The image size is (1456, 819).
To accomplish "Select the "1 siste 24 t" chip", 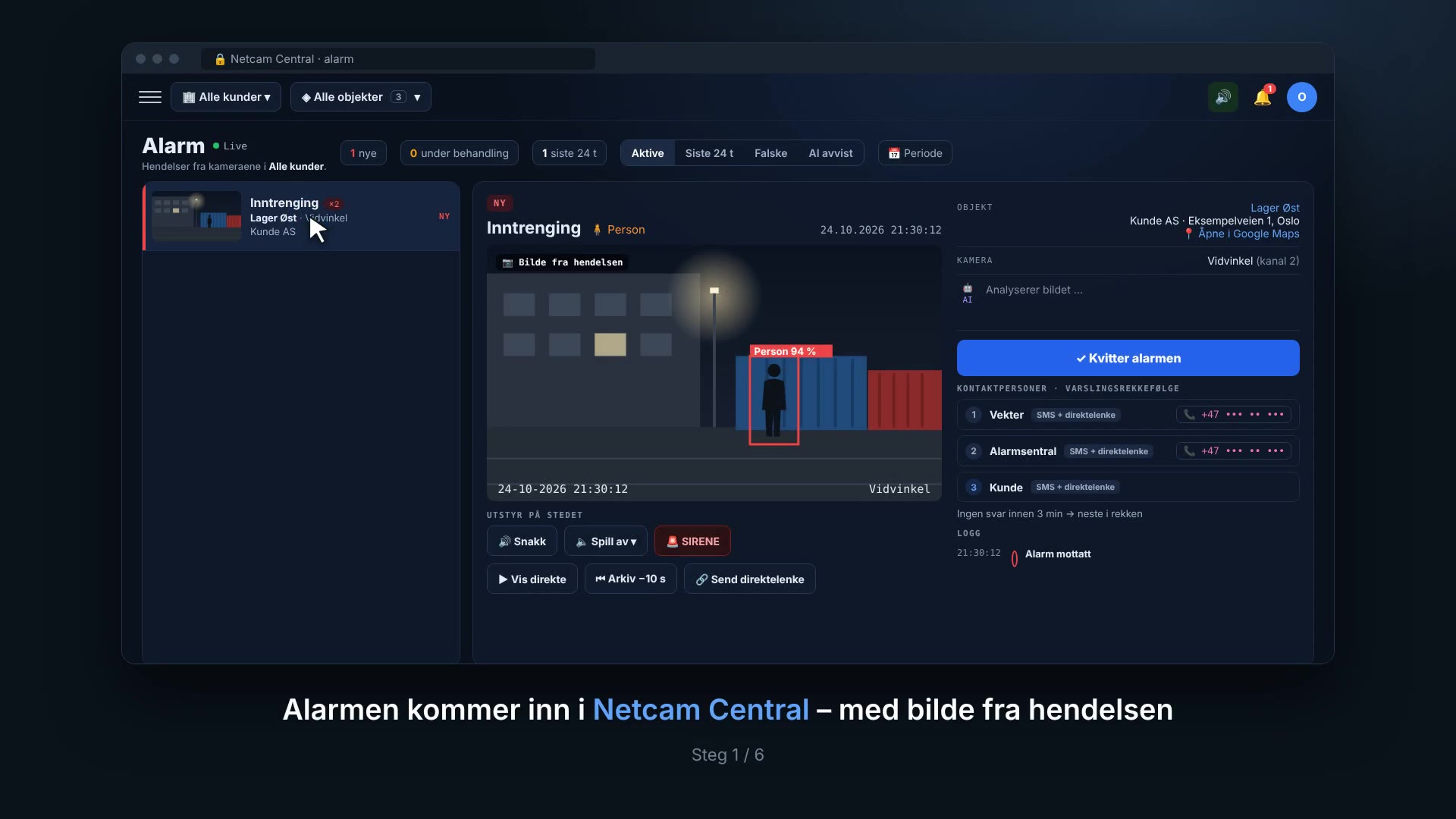I will (x=570, y=153).
